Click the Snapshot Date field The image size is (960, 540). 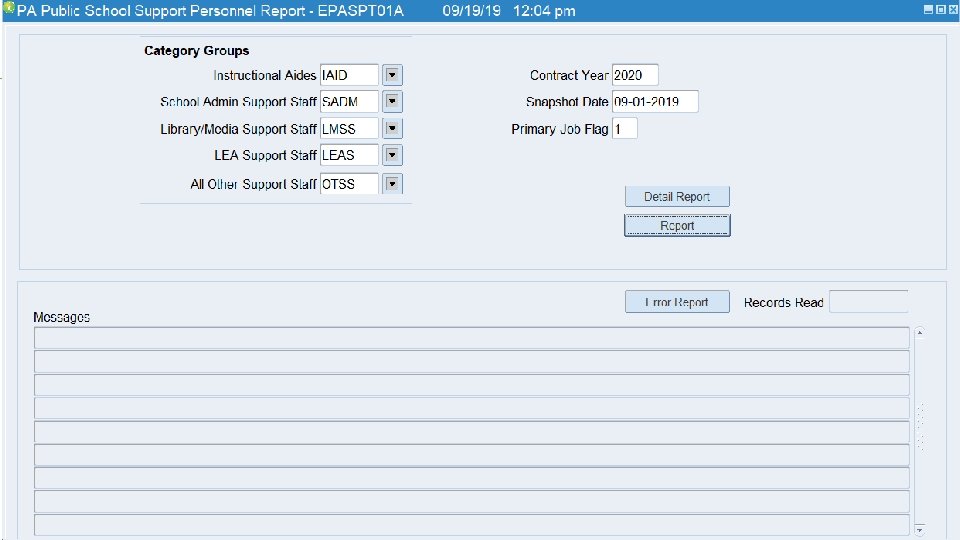655,102
